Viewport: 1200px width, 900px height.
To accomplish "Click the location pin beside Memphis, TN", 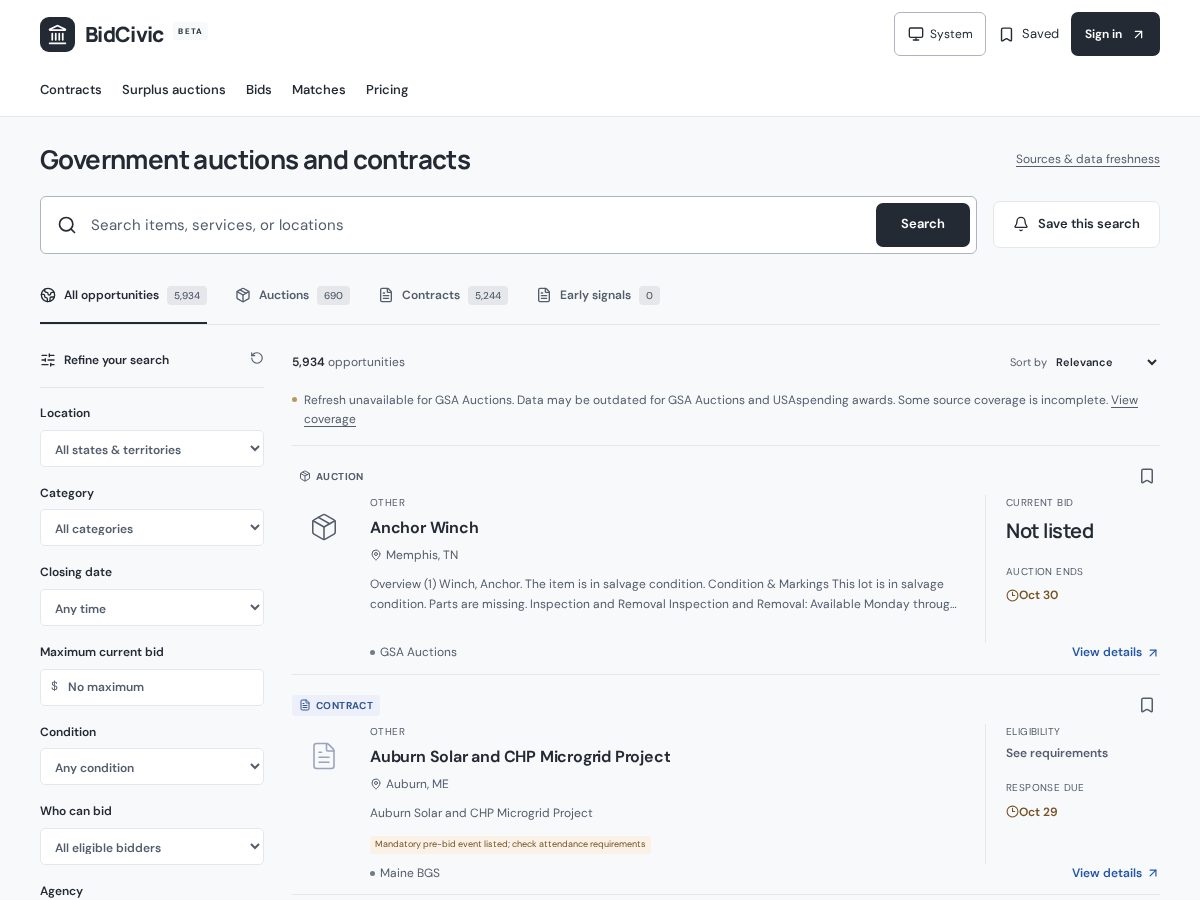I will pos(376,555).
